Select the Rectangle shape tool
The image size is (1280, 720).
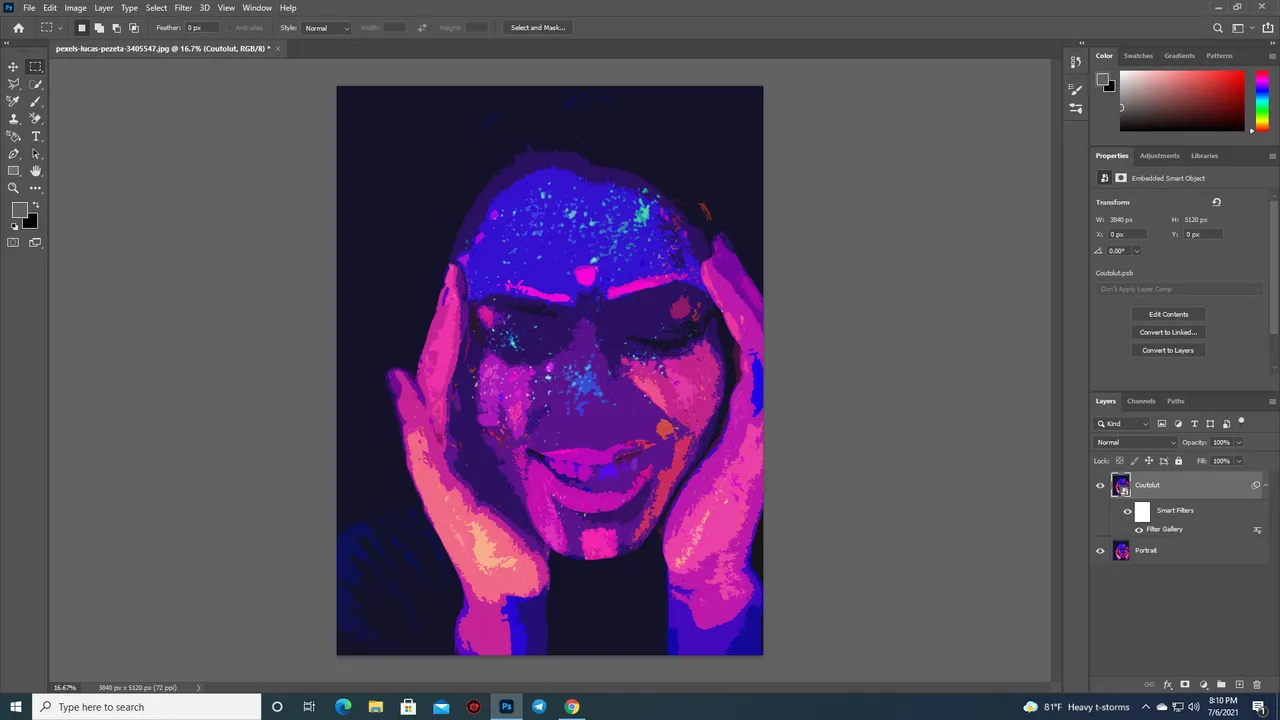(13, 171)
